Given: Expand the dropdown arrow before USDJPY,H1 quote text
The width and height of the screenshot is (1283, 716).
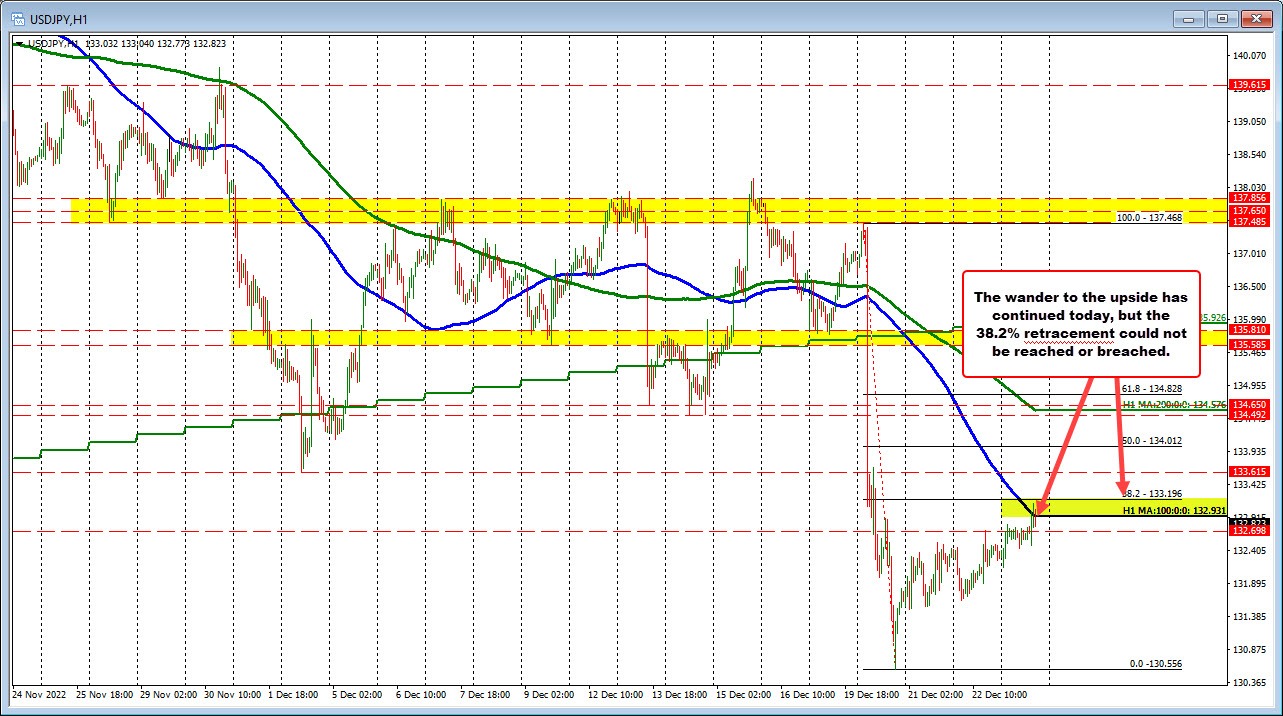Looking at the screenshot, I should pyautogui.click(x=21, y=43).
